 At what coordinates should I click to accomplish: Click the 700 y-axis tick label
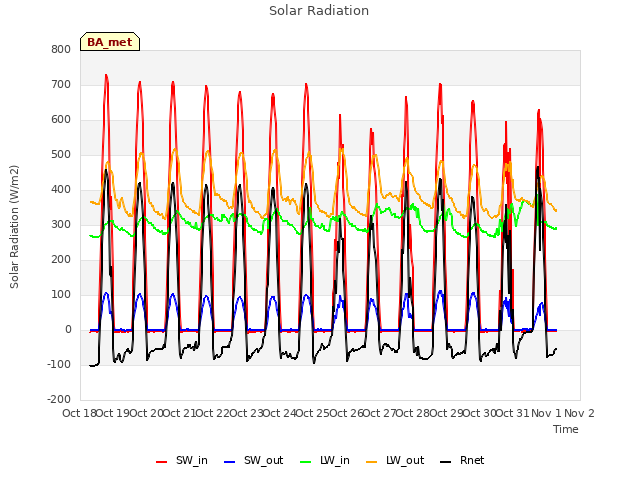coord(61,84)
